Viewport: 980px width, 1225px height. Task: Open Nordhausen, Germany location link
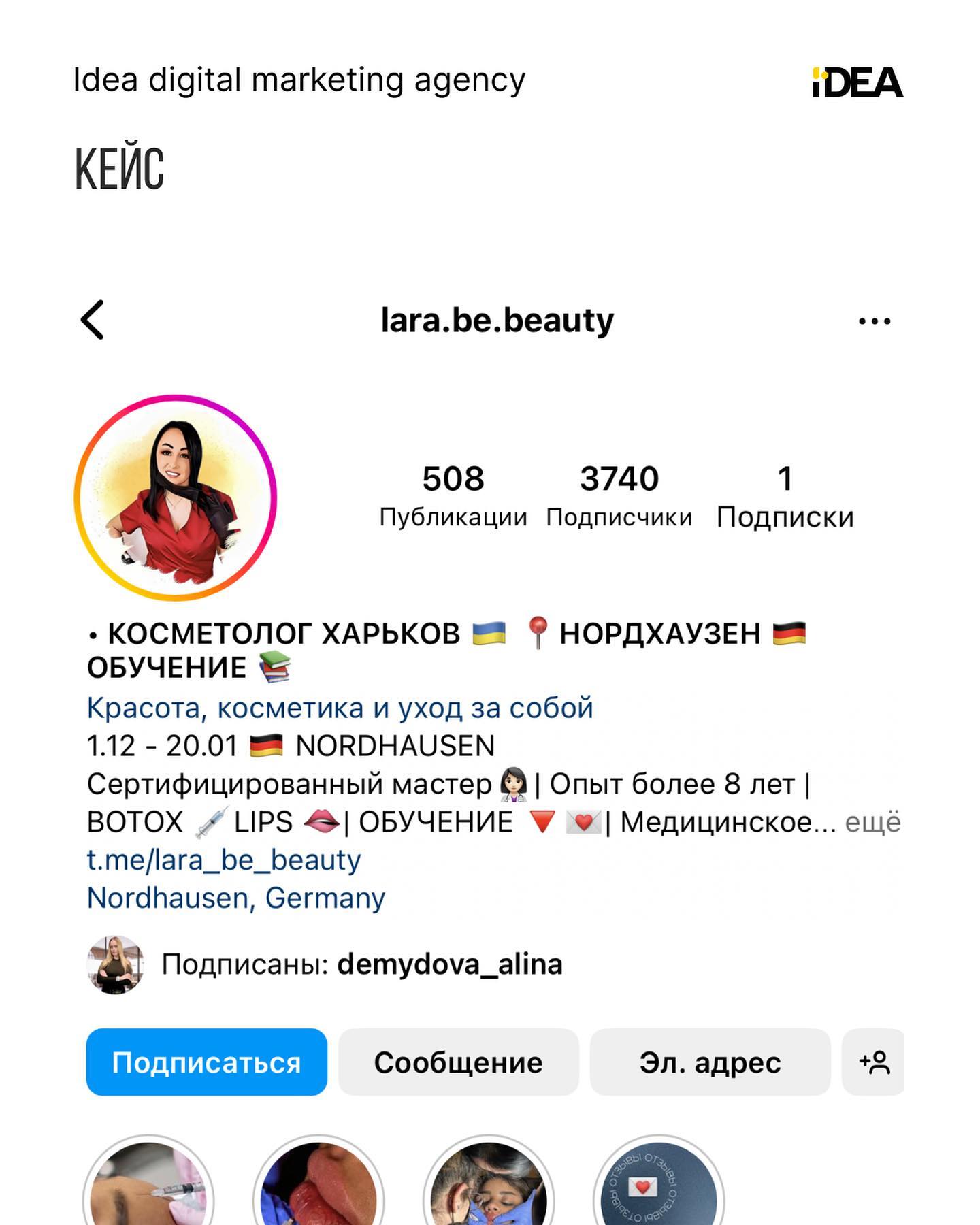[236, 898]
